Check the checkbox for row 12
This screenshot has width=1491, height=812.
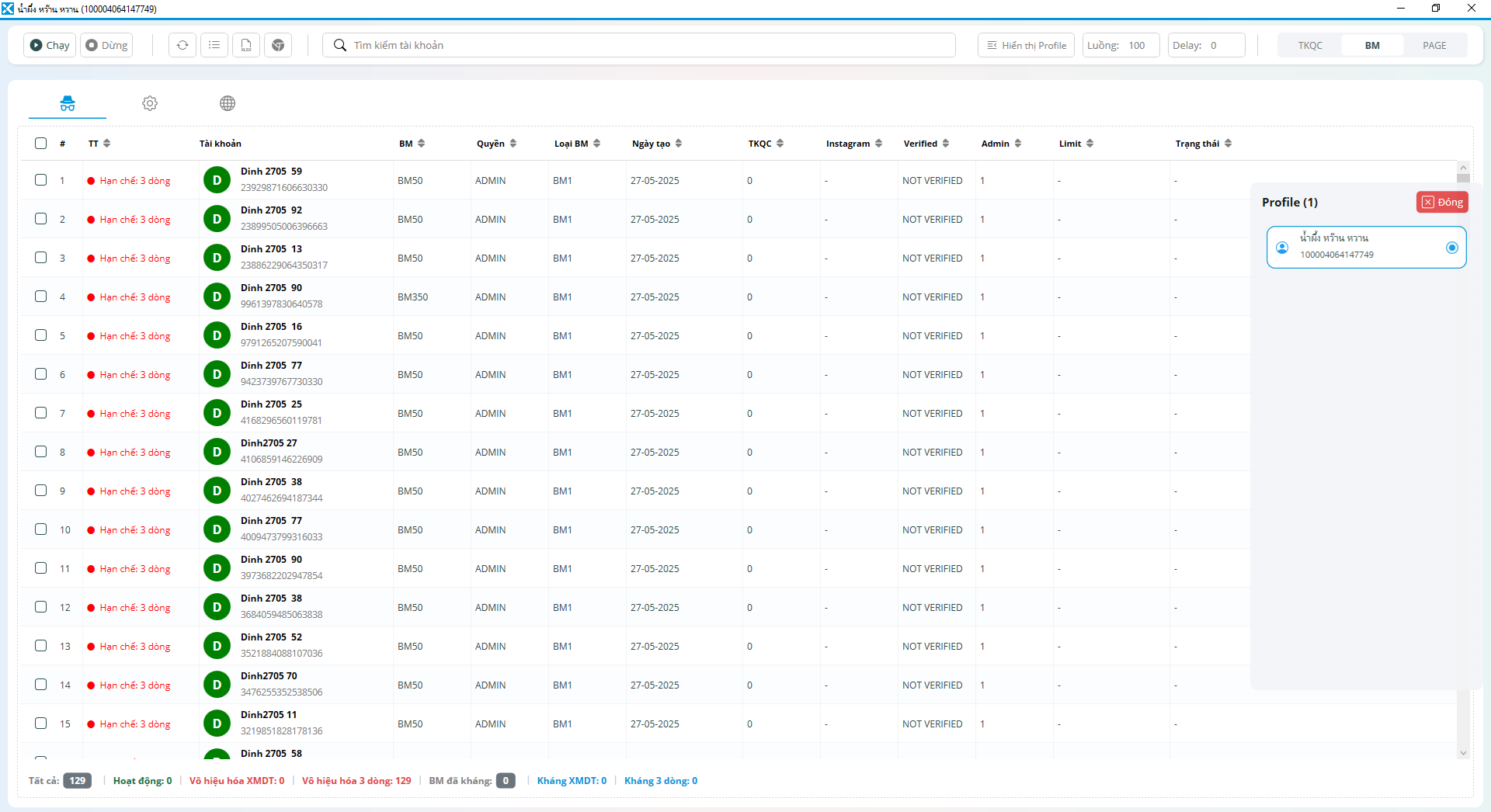coord(40,607)
